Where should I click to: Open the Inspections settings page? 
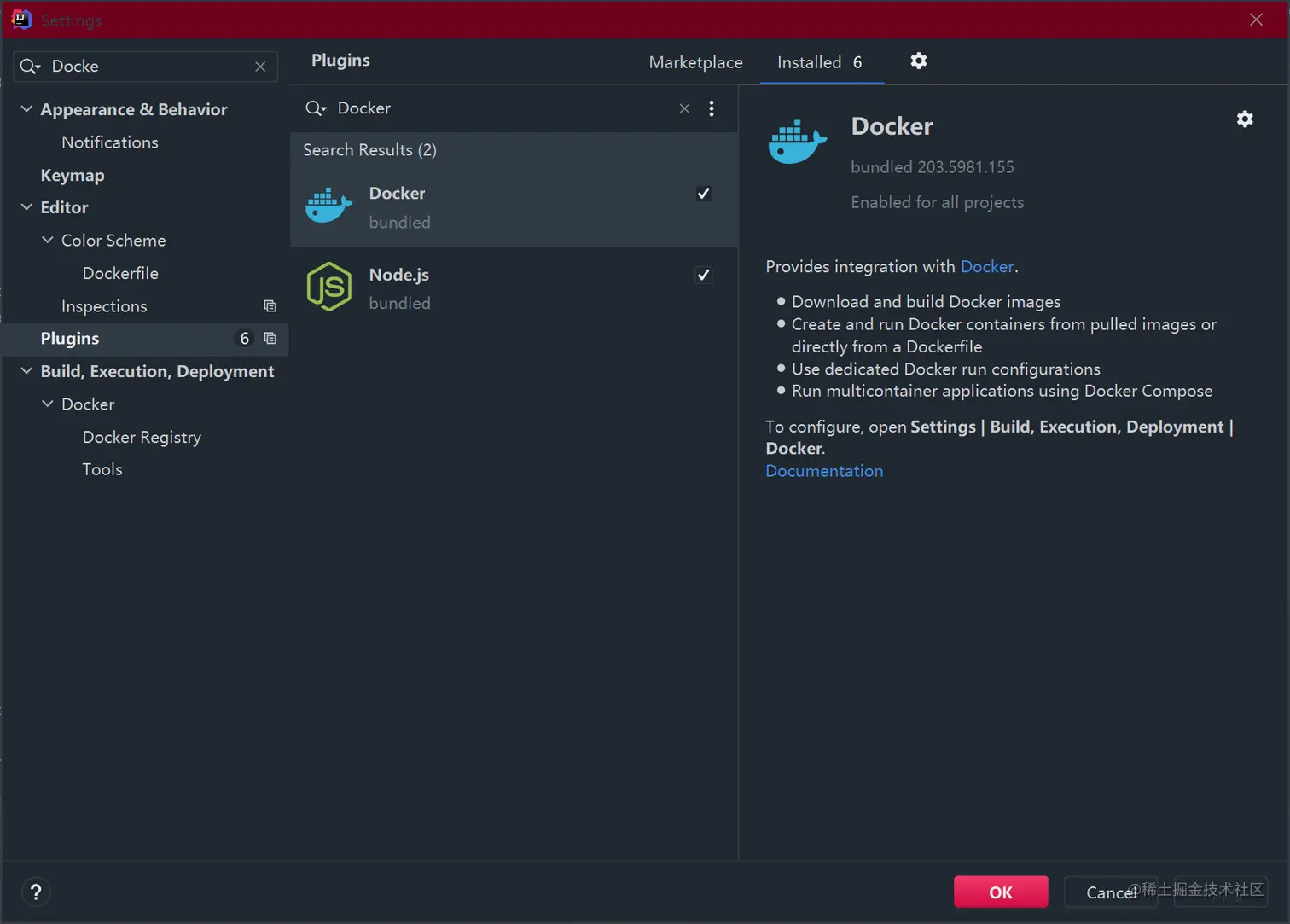coord(104,305)
